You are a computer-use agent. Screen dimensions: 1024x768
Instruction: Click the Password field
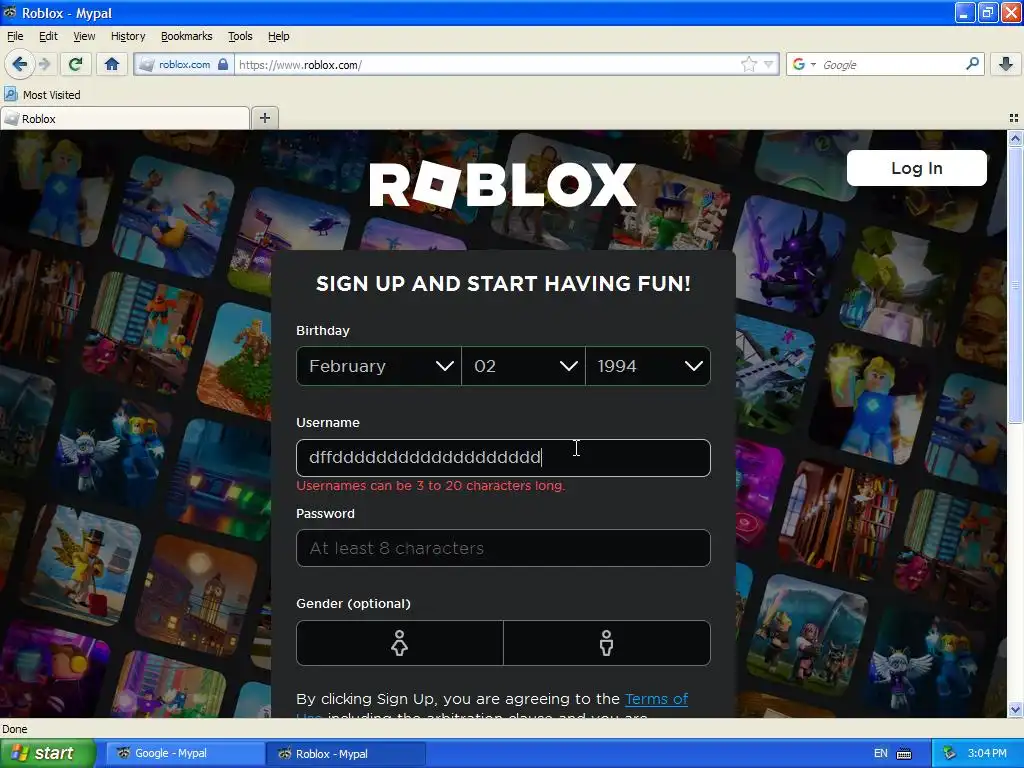point(503,548)
